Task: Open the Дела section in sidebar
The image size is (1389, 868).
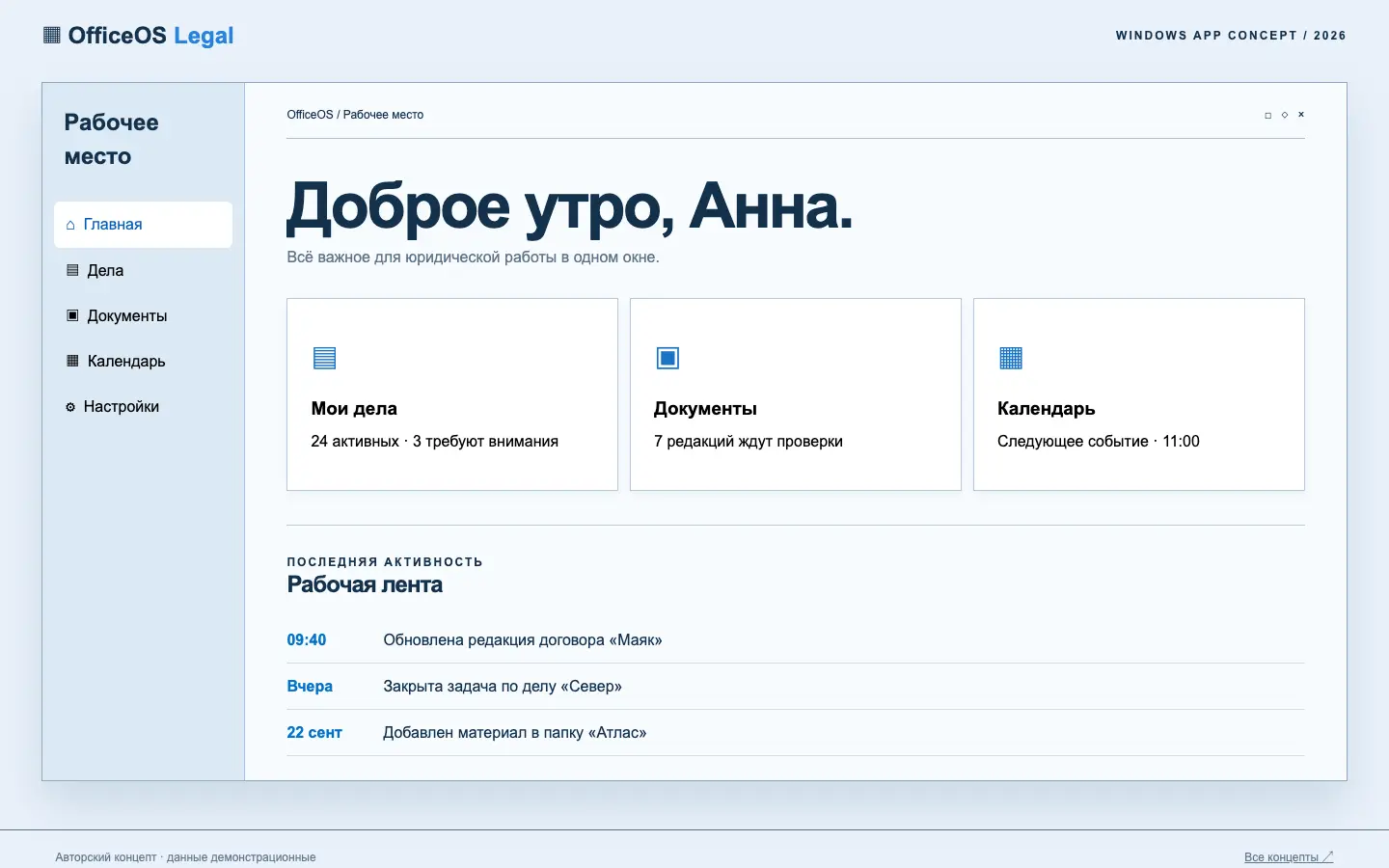Action: (143, 270)
